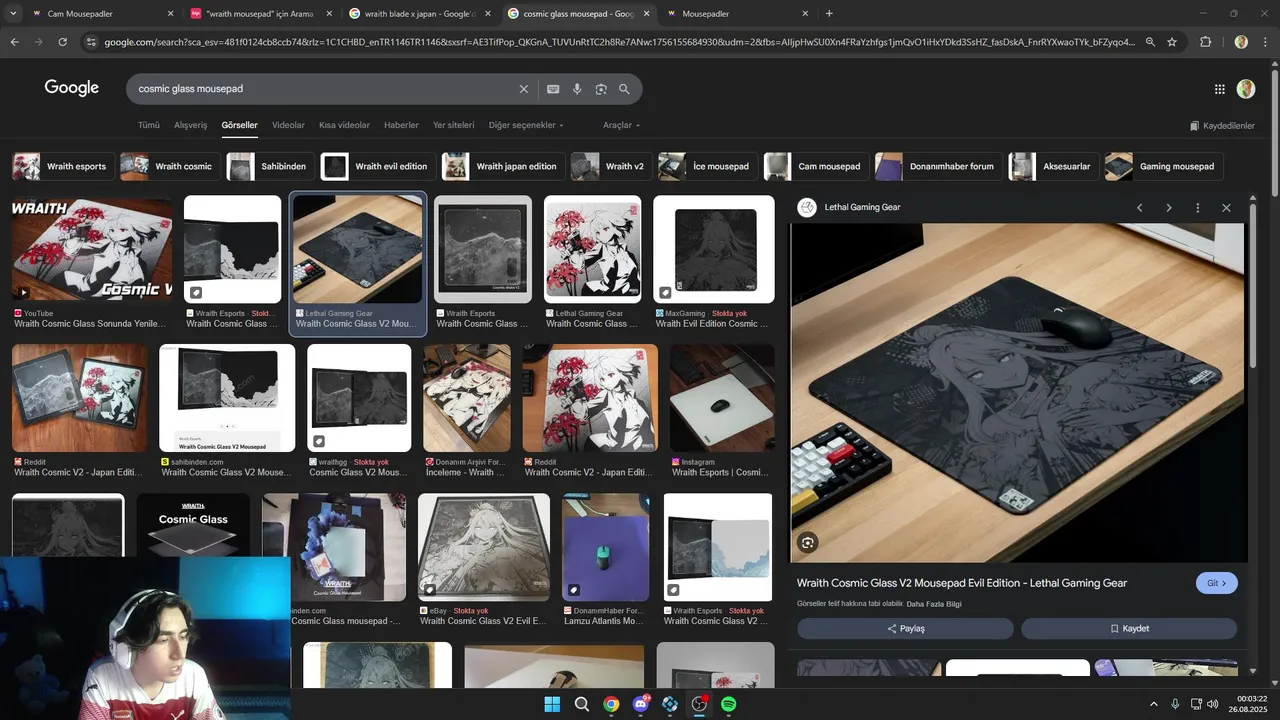1280x720 pixels.
Task: Clear the search box with the X icon
Action: coord(523,89)
